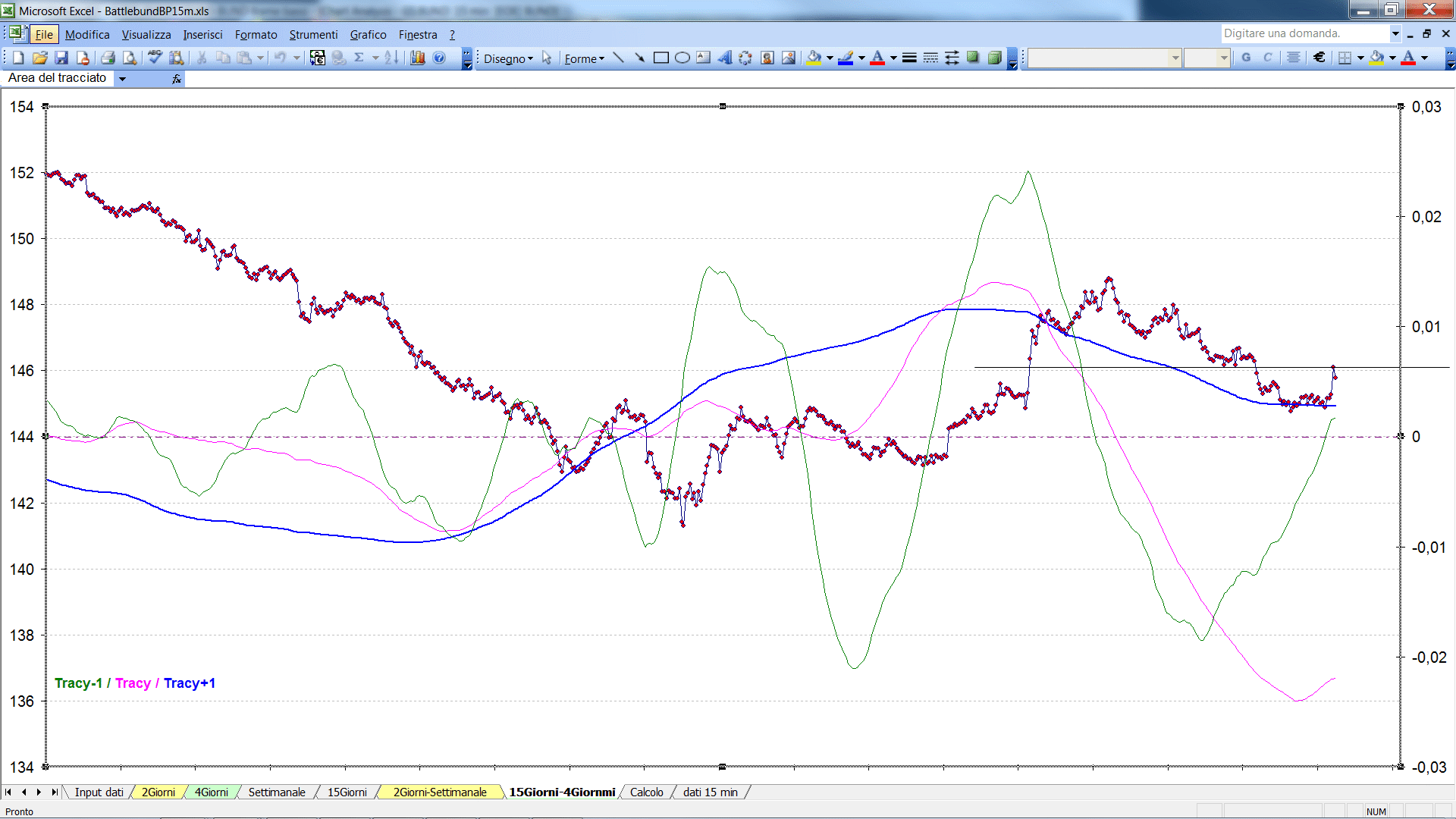
Task: Expand the Forme autoshapes menu
Action: pyautogui.click(x=584, y=58)
